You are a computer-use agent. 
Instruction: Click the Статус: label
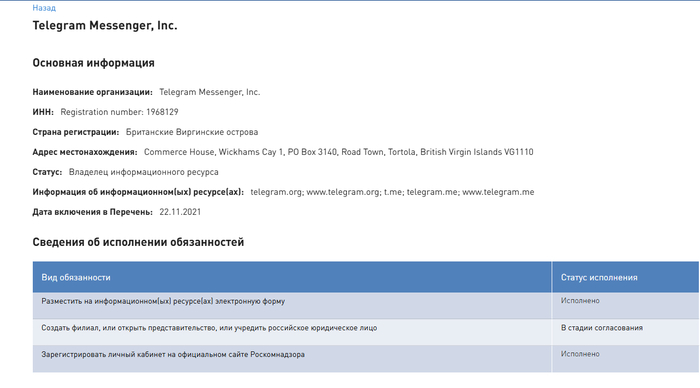pos(47,172)
